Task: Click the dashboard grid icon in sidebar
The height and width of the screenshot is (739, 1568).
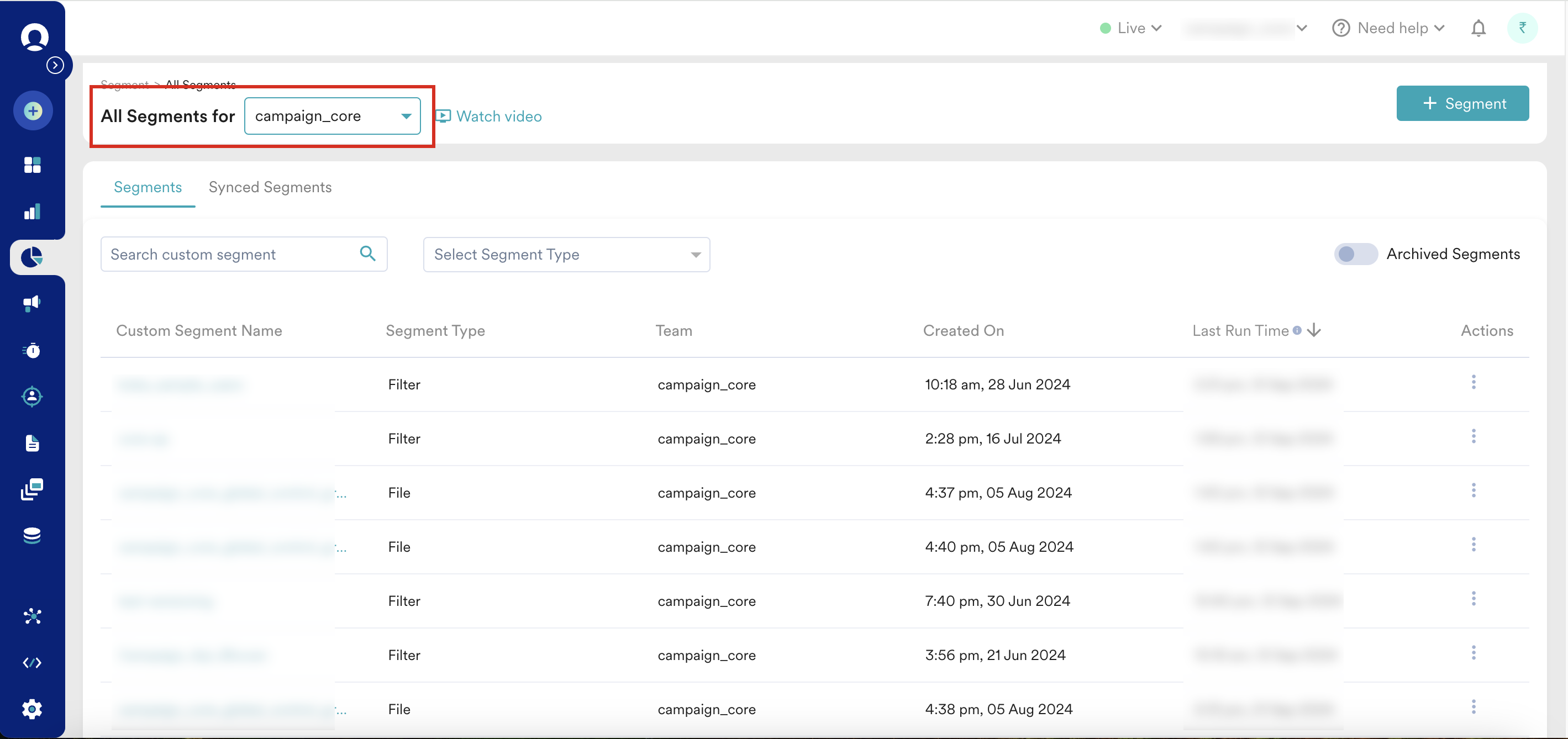Action: (x=32, y=165)
